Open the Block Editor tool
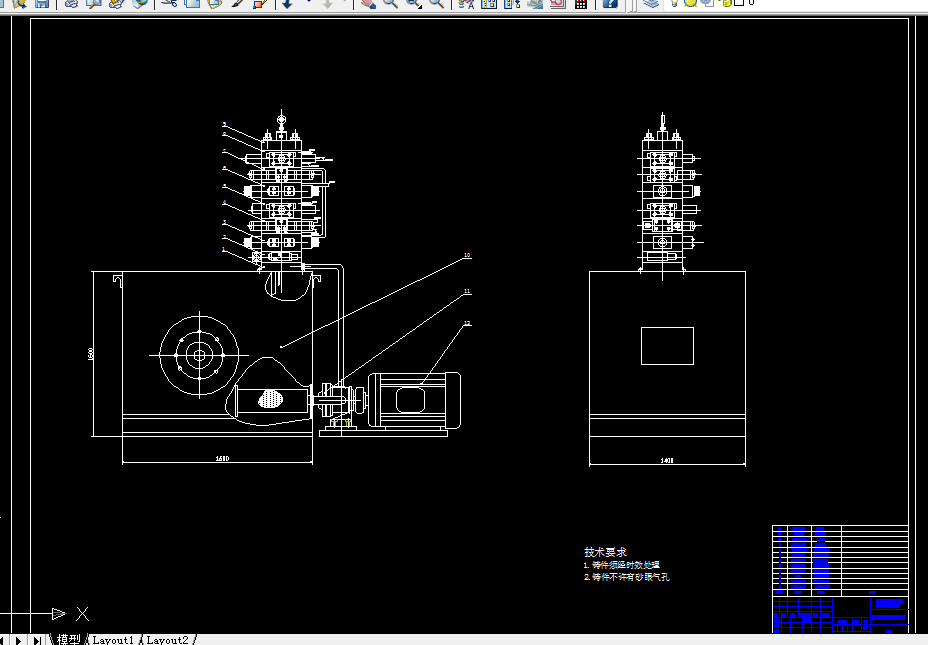Viewport: 928px width, 645px height. [x=260, y=3]
